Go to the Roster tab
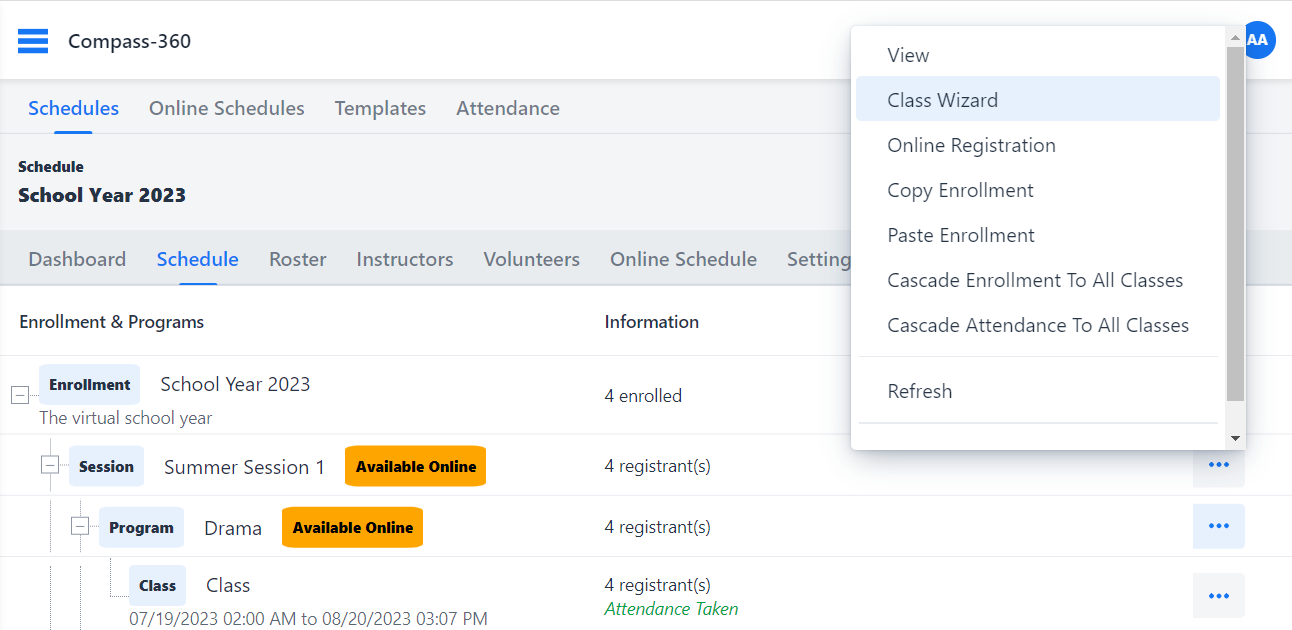1292x630 pixels. tap(297, 259)
